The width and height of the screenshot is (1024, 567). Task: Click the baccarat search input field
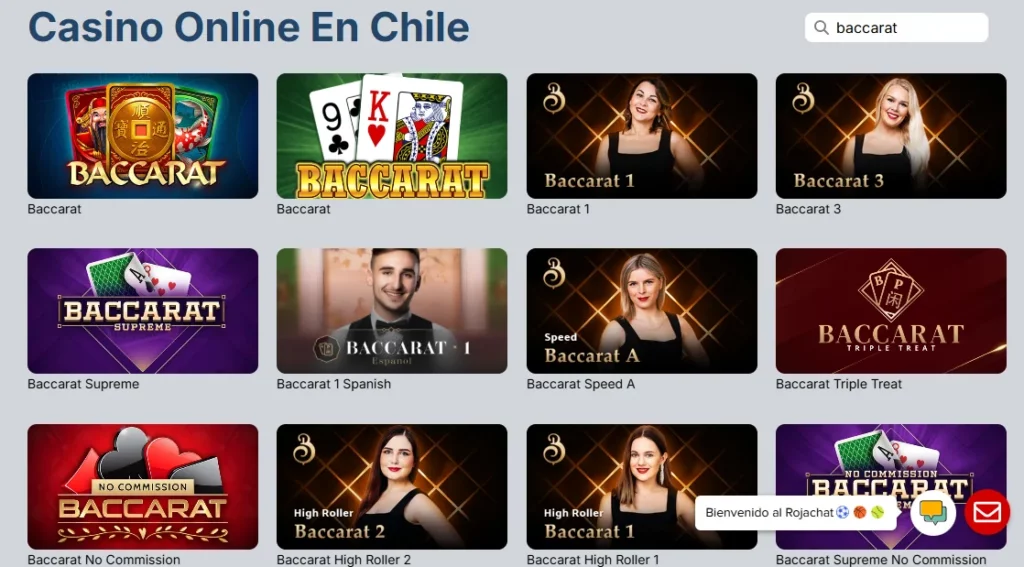coord(896,27)
